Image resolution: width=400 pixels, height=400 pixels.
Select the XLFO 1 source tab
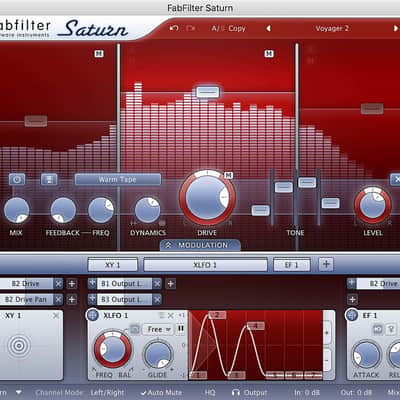click(x=205, y=265)
